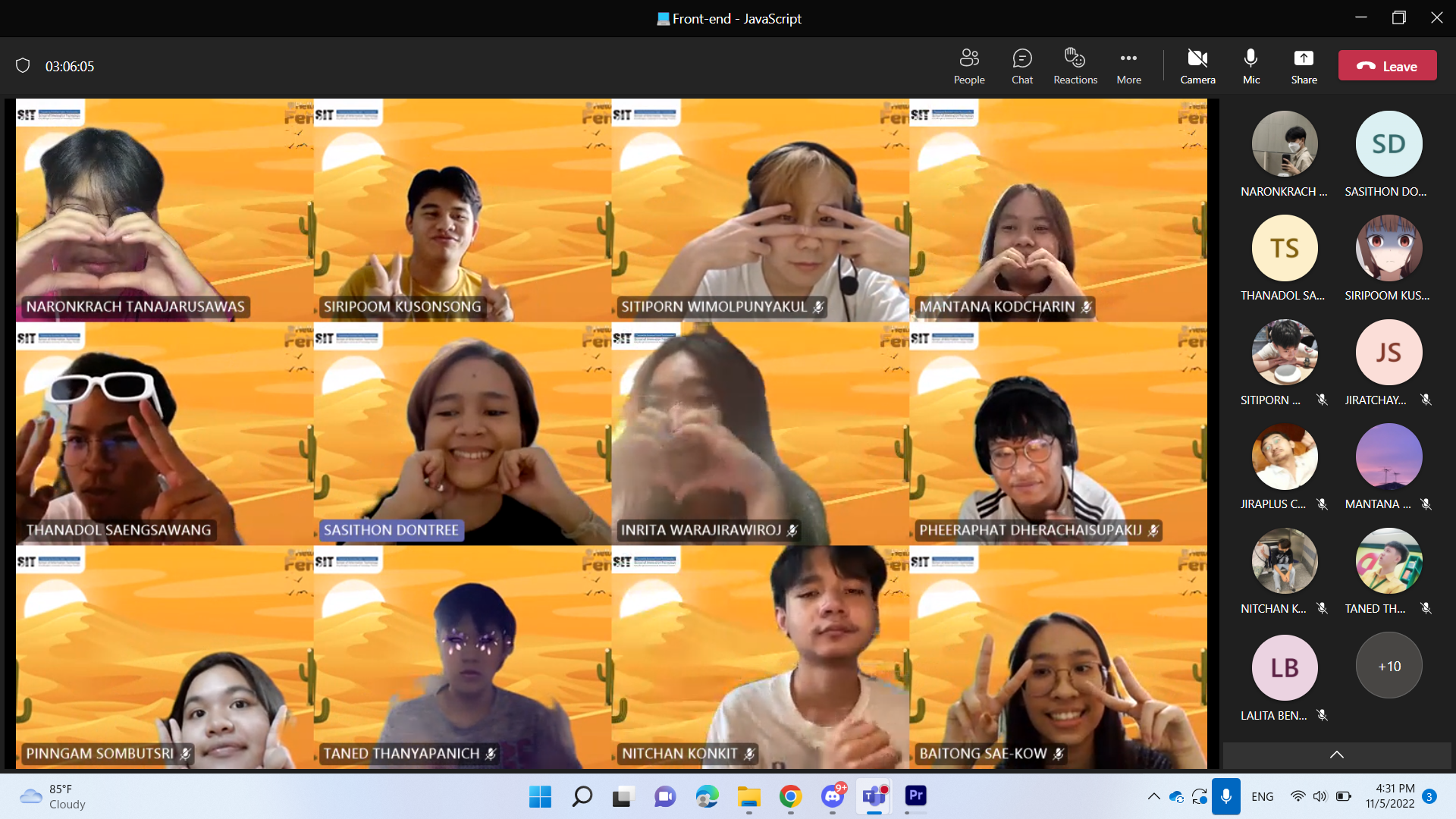Image resolution: width=1456 pixels, height=819 pixels.
Task: Open the ENG language switcher
Action: 1262,796
